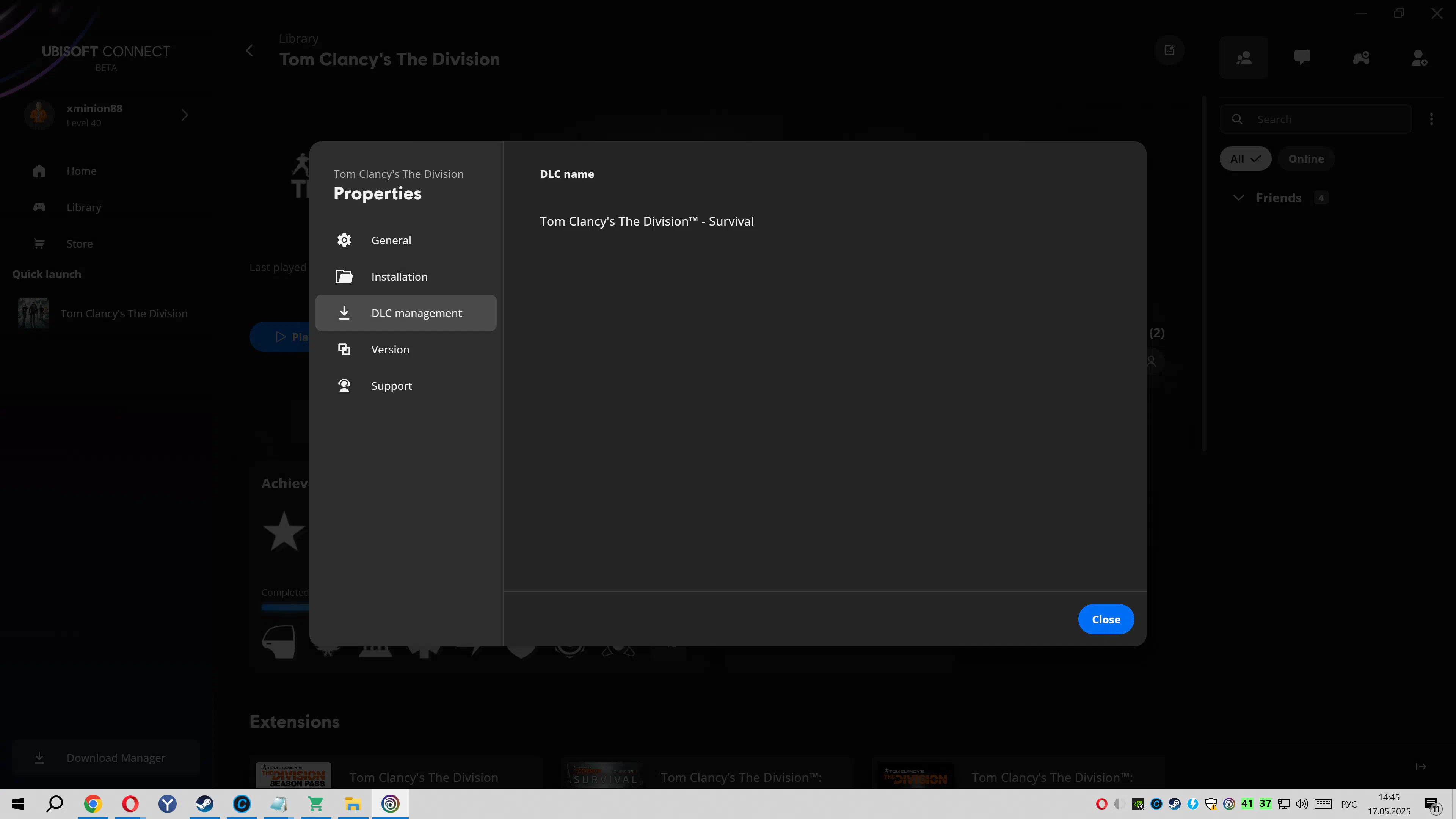Open the General properties section

pos(406,240)
